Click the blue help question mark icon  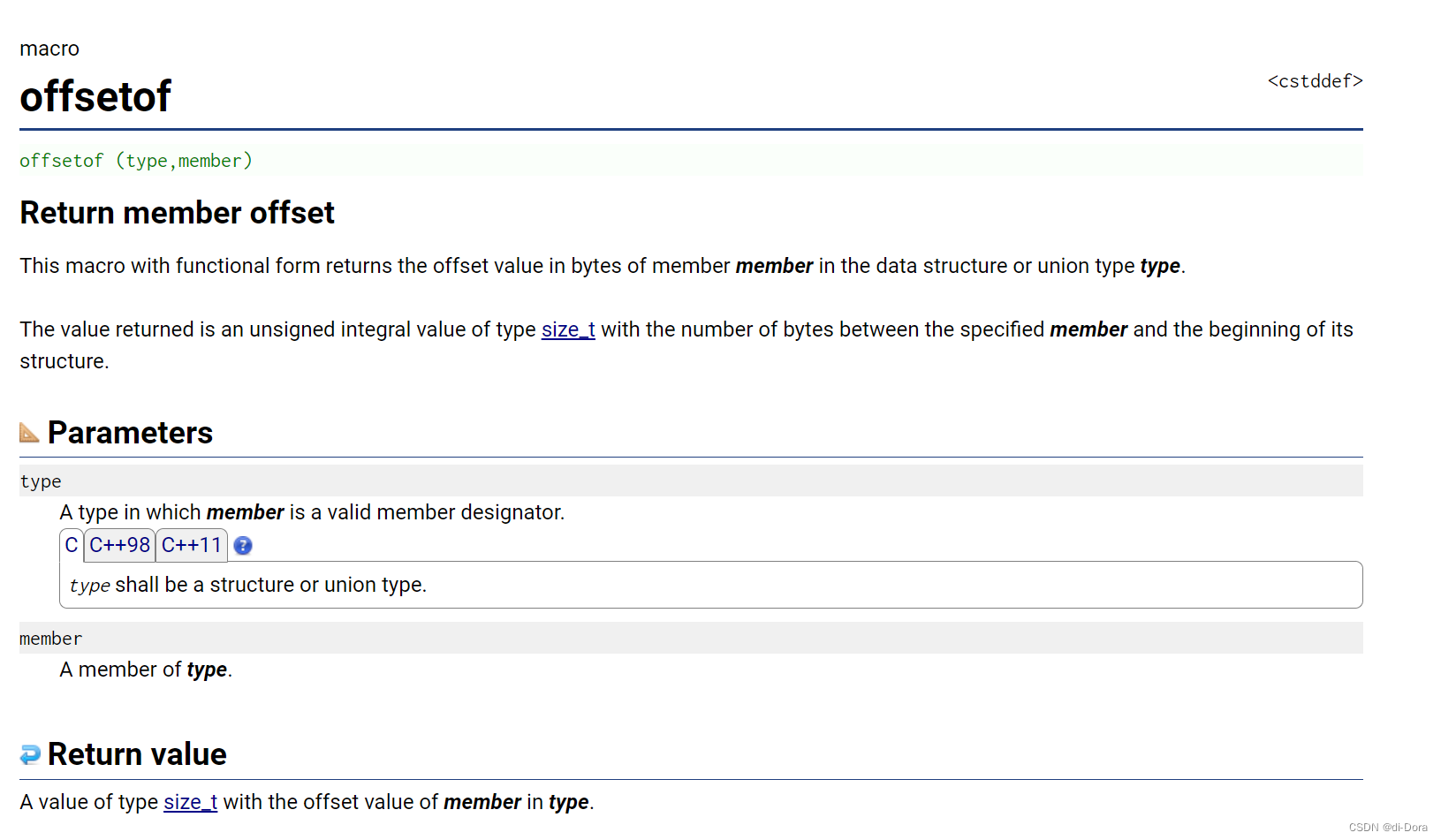click(x=243, y=546)
